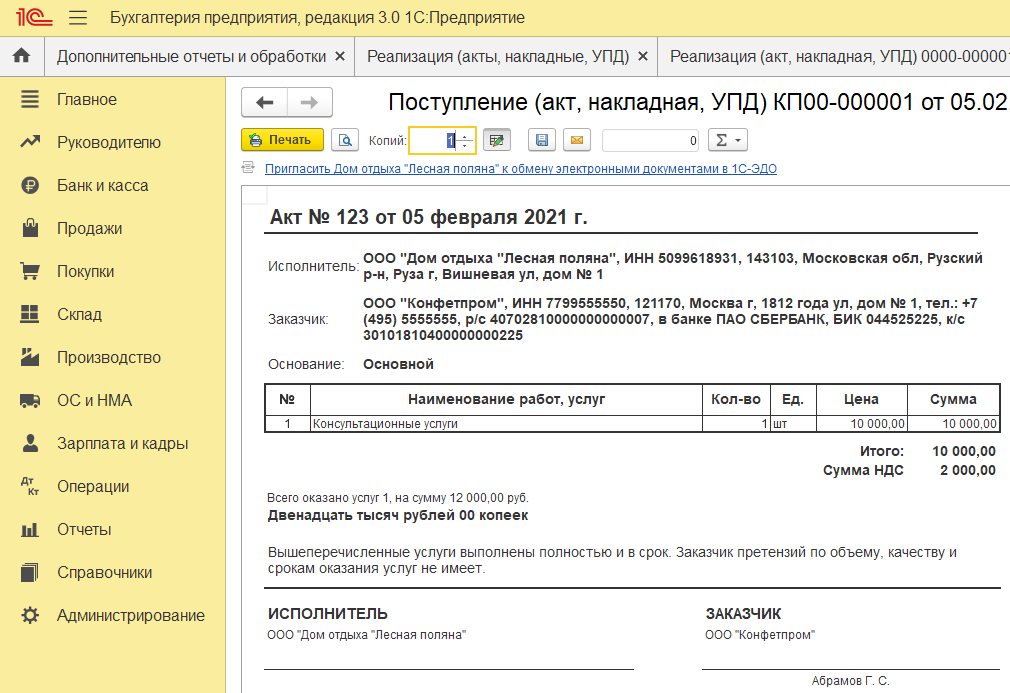Open the Продажи menu section
This screenshot has height=693, width=1010.
pyautogui.click(x=90, y=228)
